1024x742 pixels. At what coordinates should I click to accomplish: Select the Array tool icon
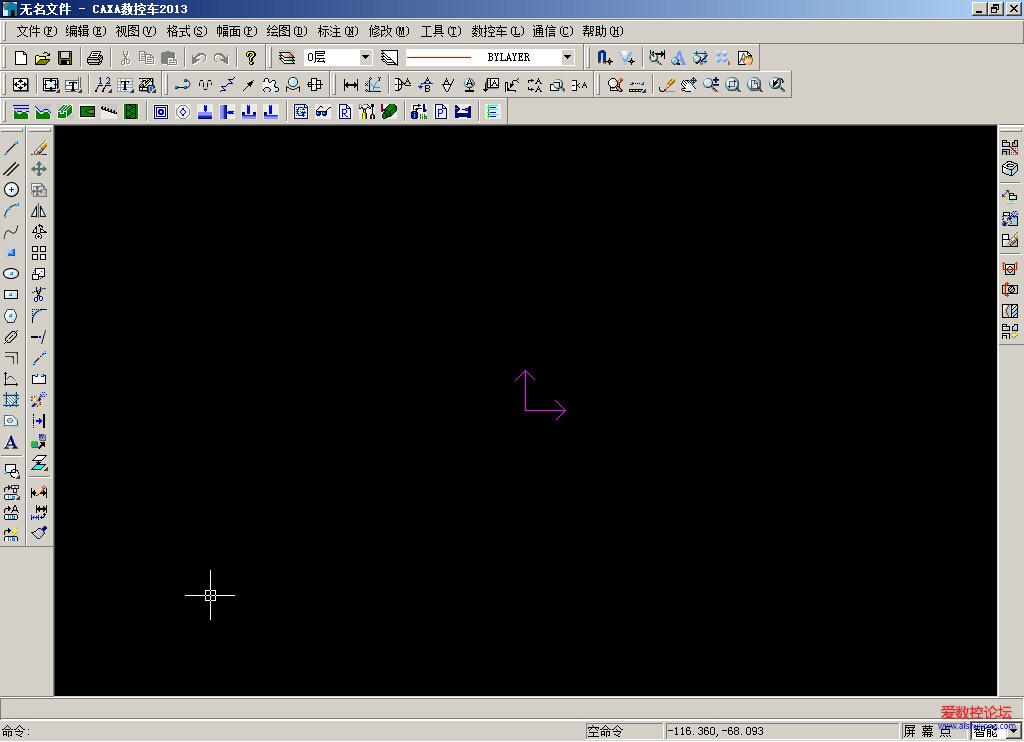click(x=39, y=253)
